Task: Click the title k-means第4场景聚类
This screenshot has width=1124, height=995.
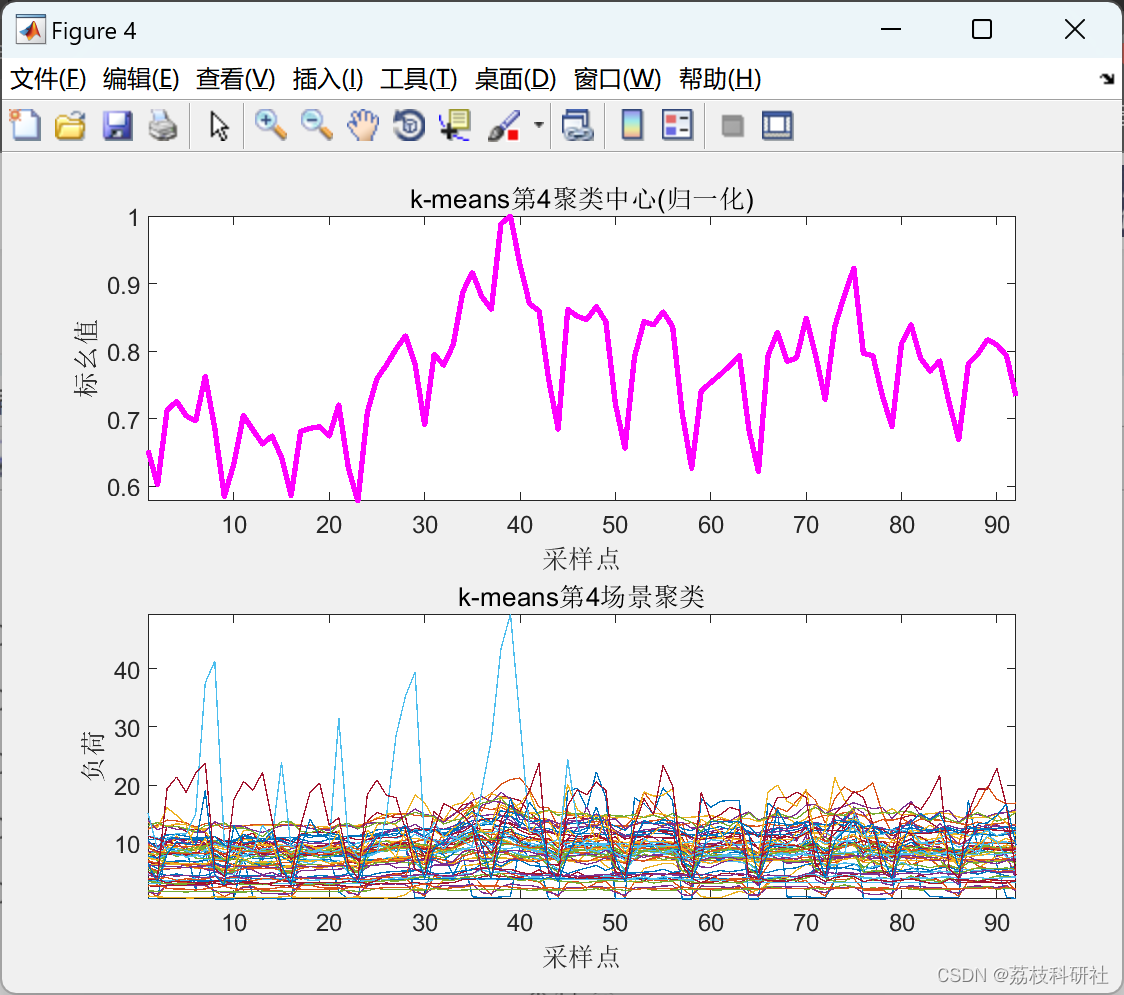Action: (x=581, y=597)
